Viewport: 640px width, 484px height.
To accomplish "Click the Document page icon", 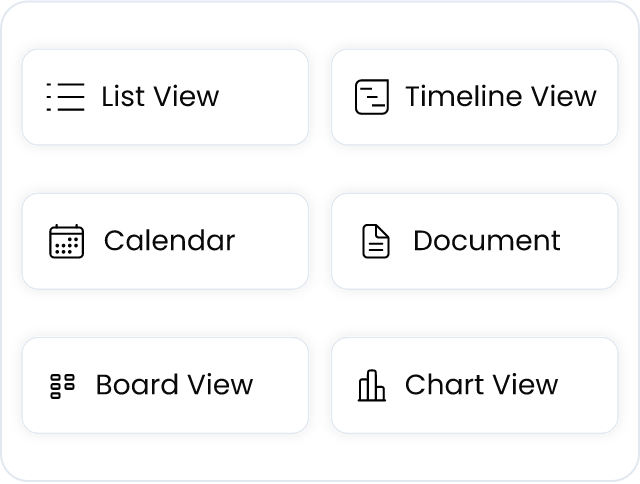I will pos(376,241).
